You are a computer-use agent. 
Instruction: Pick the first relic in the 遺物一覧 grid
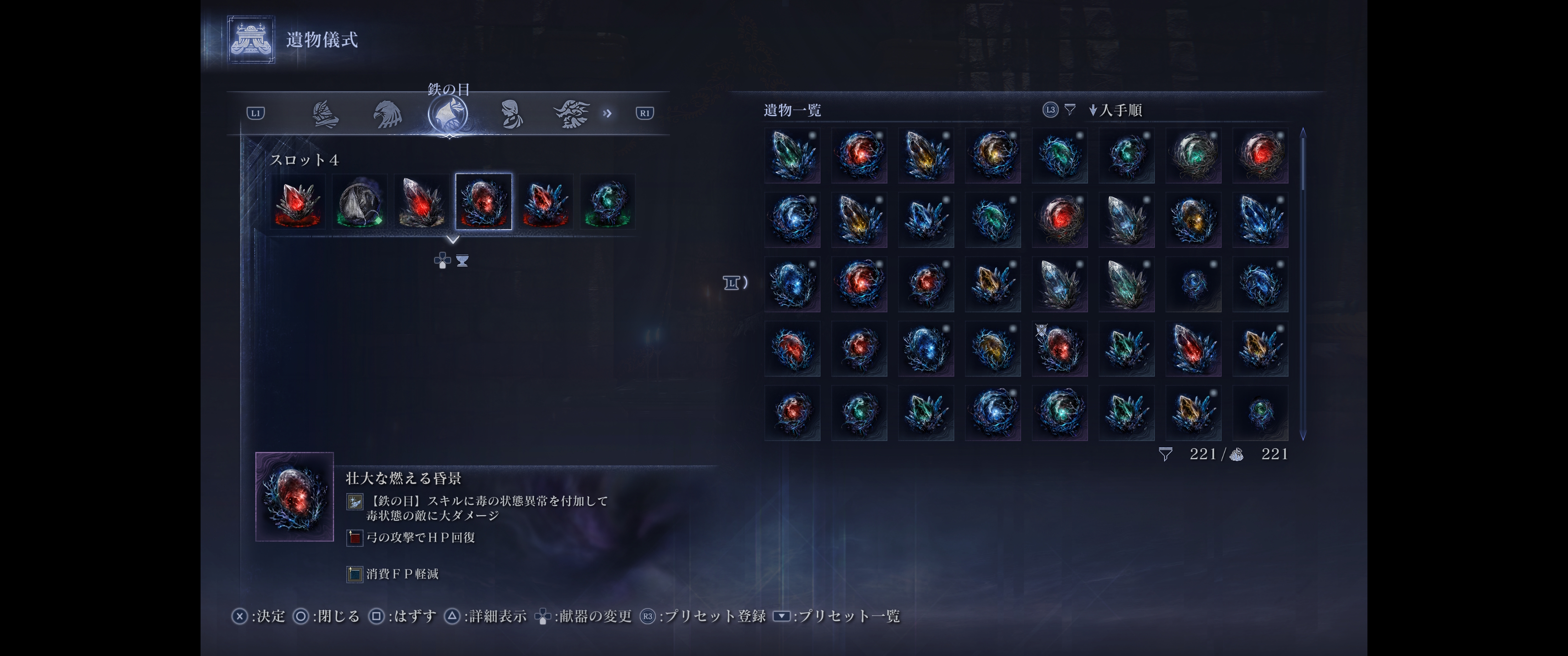click(793, 156)
